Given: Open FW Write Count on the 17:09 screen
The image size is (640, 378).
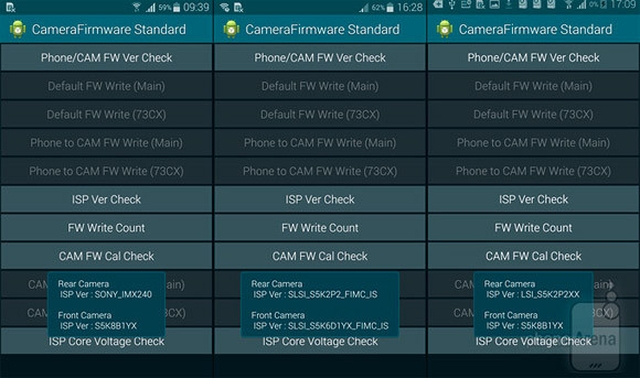Looking at the screenshot, I should click(533, 228).
